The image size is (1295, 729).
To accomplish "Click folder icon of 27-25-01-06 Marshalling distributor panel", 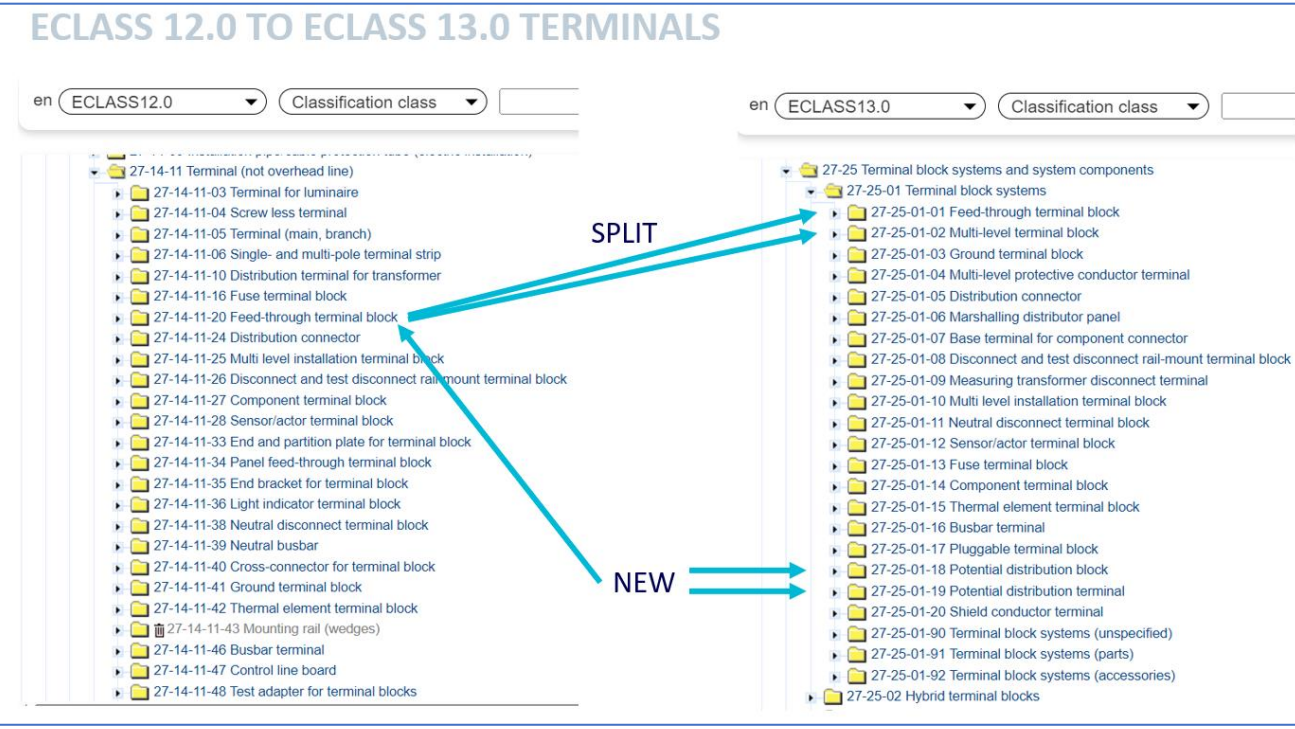I will pyautogui.click(x=857, y=318).
